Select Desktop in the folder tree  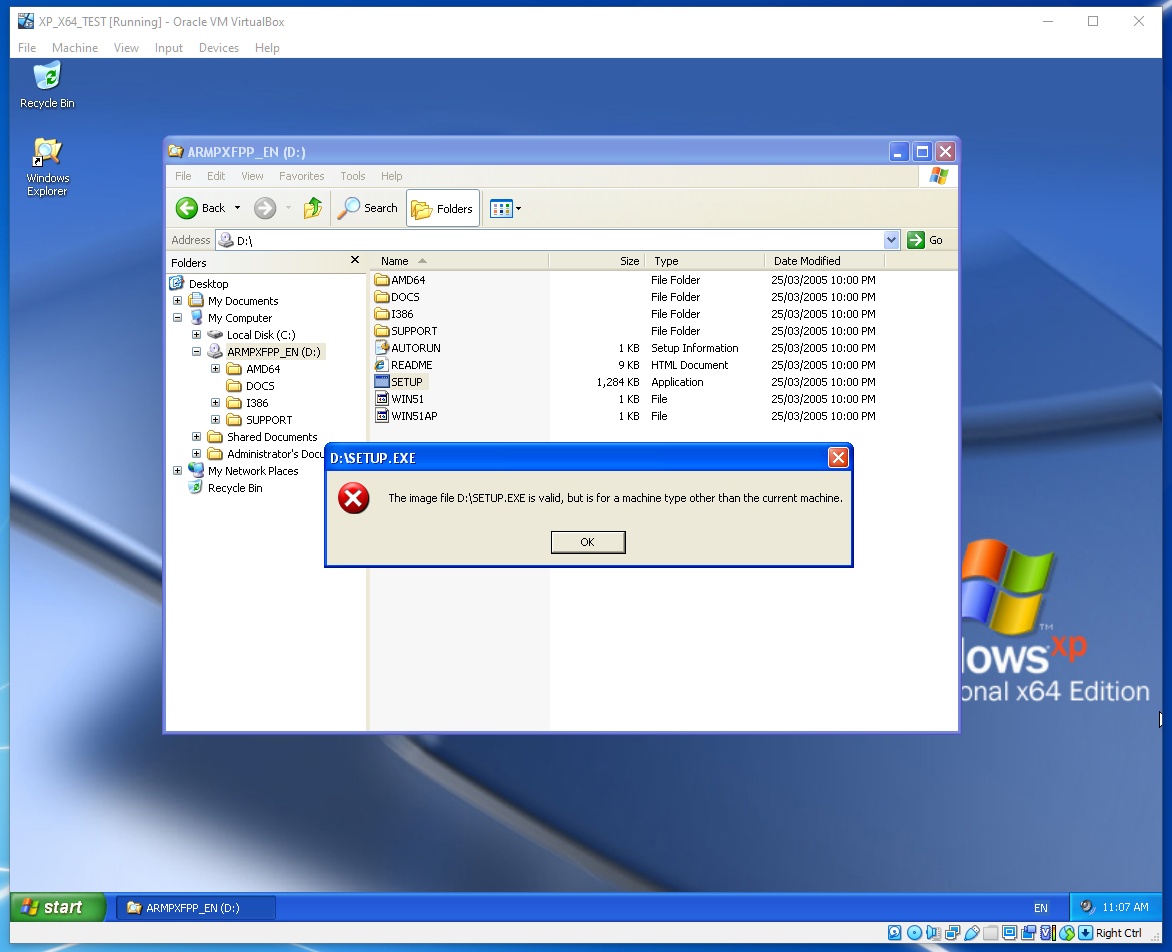pyautogui.click(x=200, y=283)
